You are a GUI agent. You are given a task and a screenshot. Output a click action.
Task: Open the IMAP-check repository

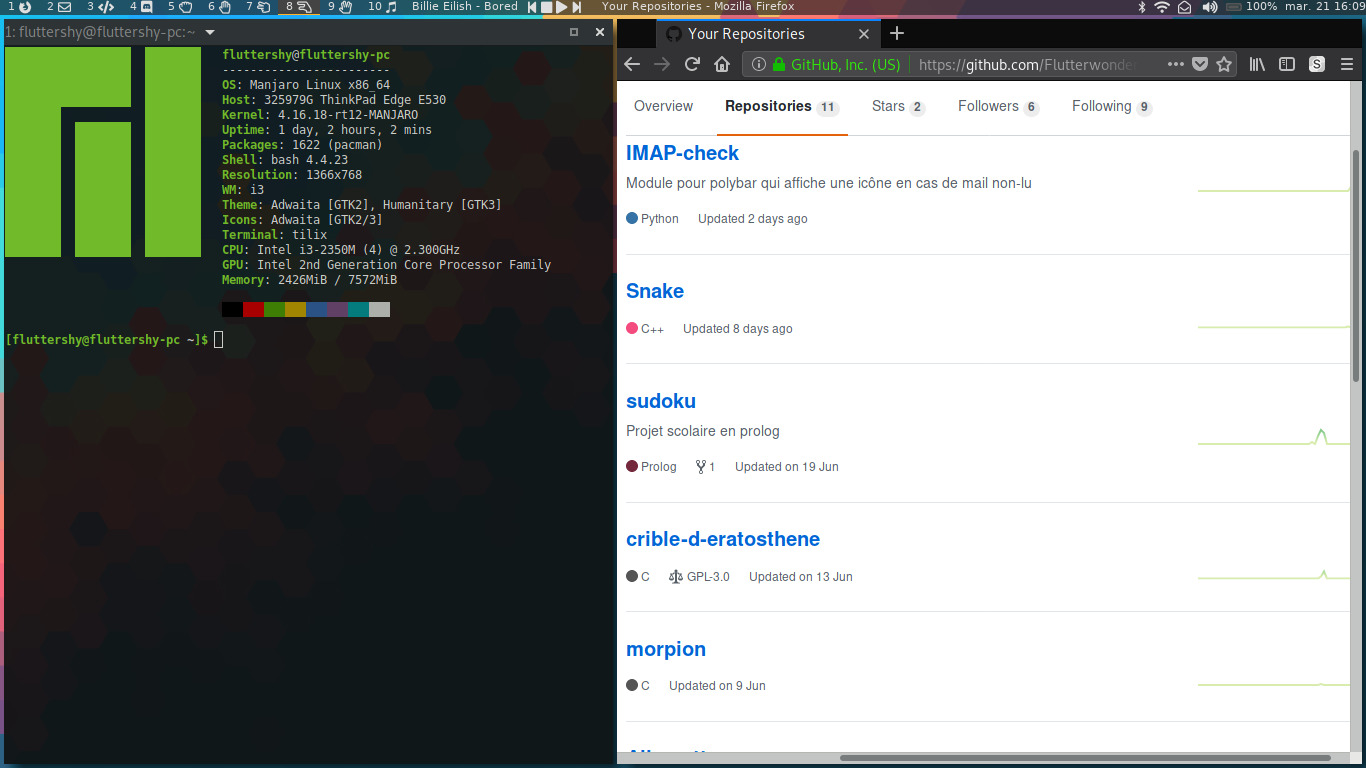point(682,153)
